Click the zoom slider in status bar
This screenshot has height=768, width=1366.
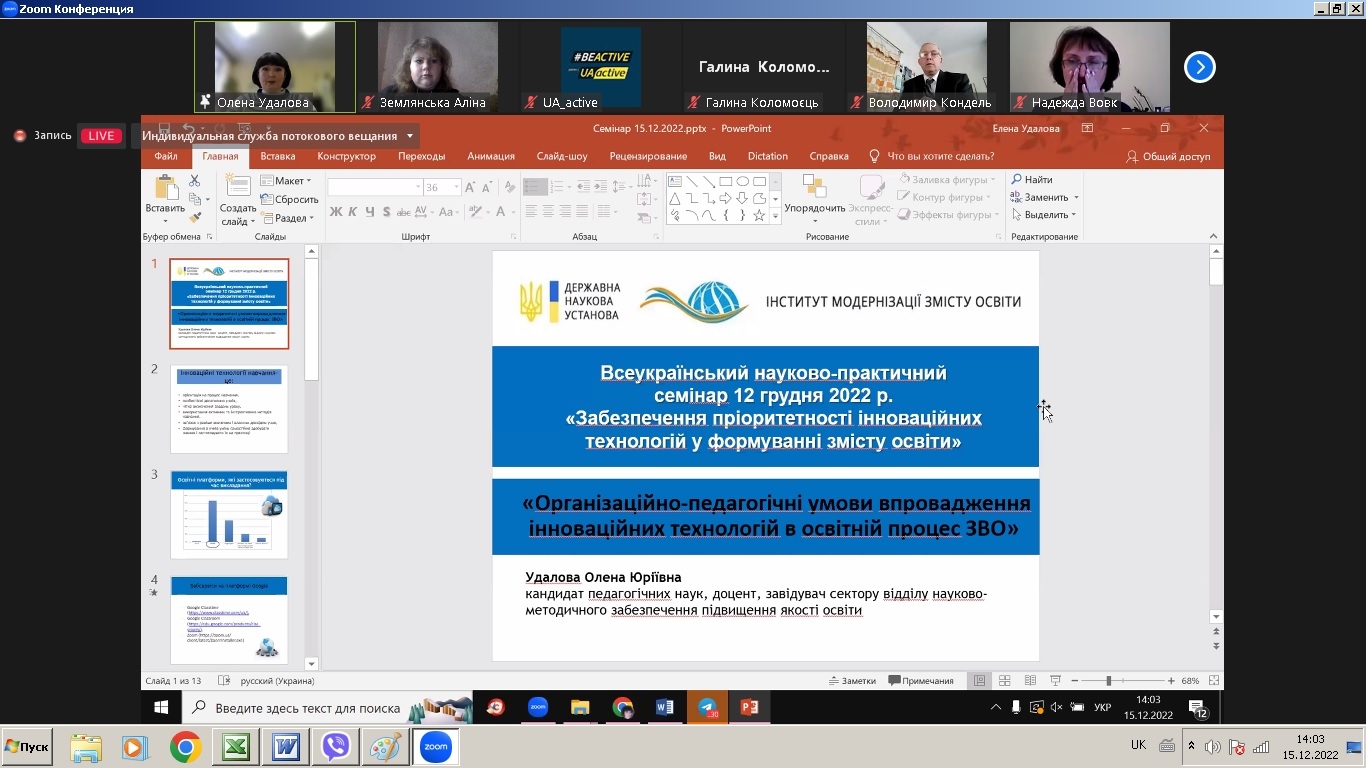point(1108,681)
